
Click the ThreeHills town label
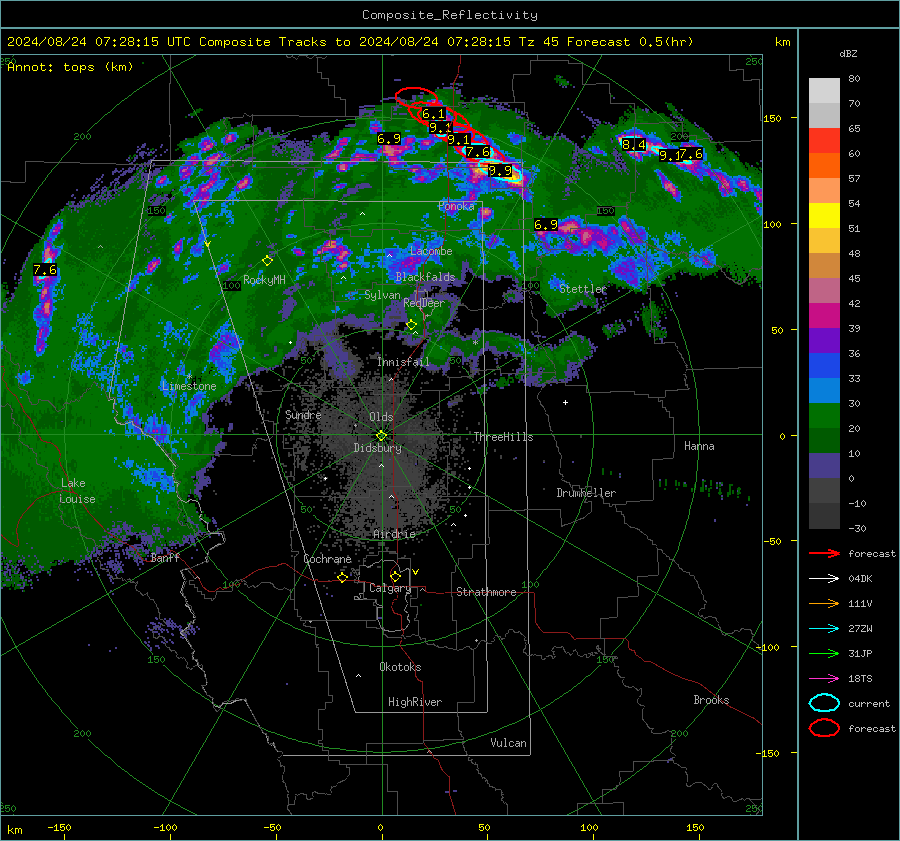pos(503,437)
